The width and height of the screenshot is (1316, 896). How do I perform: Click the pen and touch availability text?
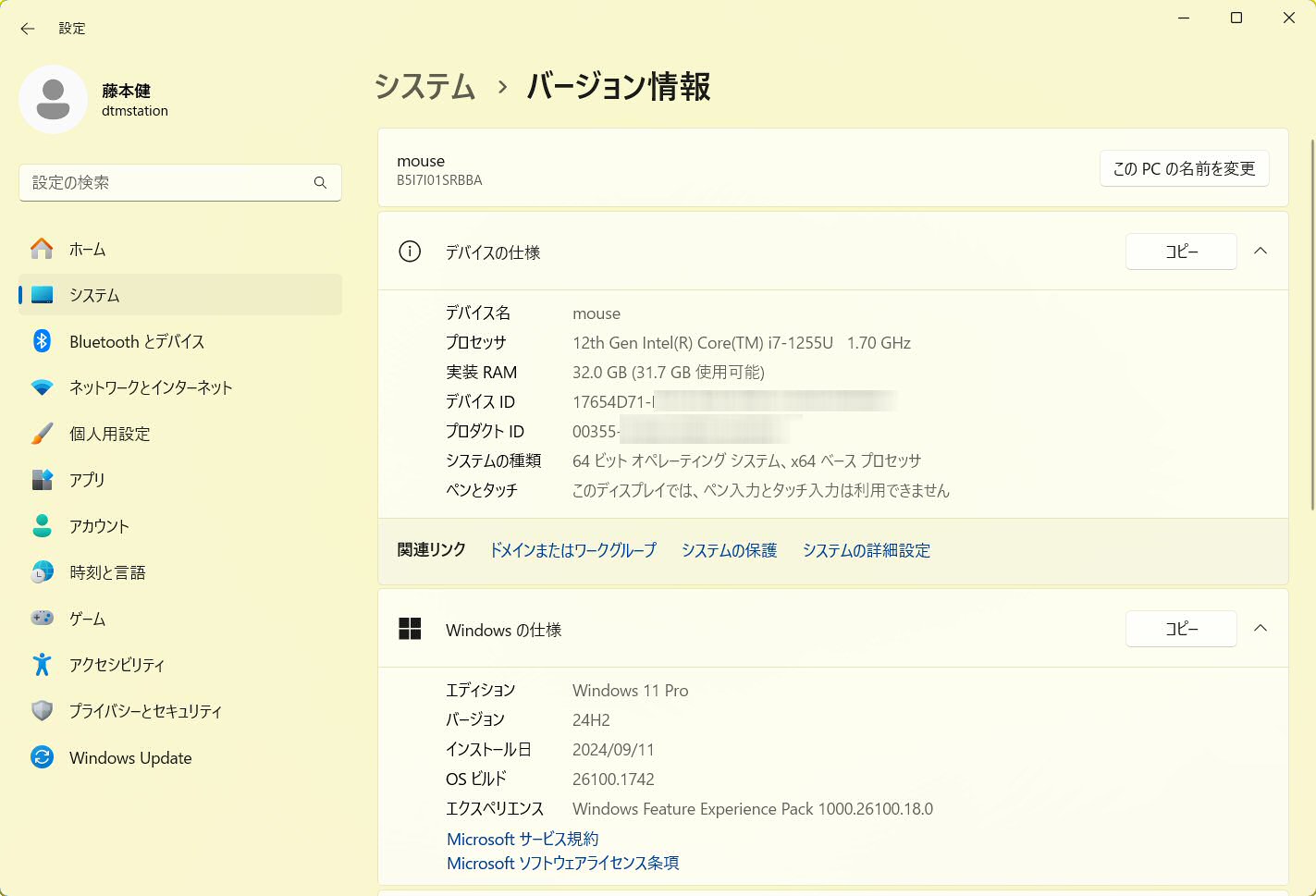tap(761, 490)
